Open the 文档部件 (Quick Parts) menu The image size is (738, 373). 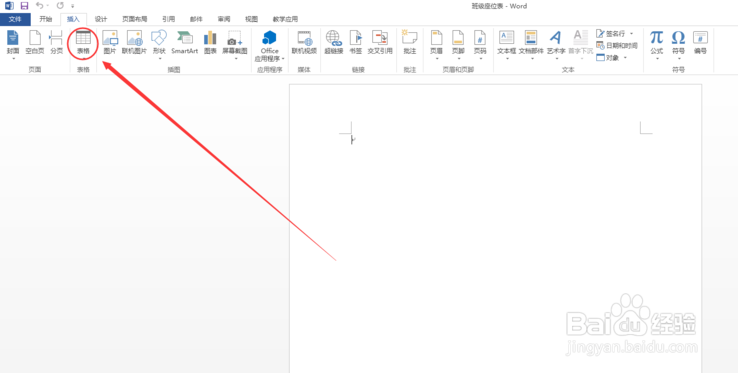point(531,45)
